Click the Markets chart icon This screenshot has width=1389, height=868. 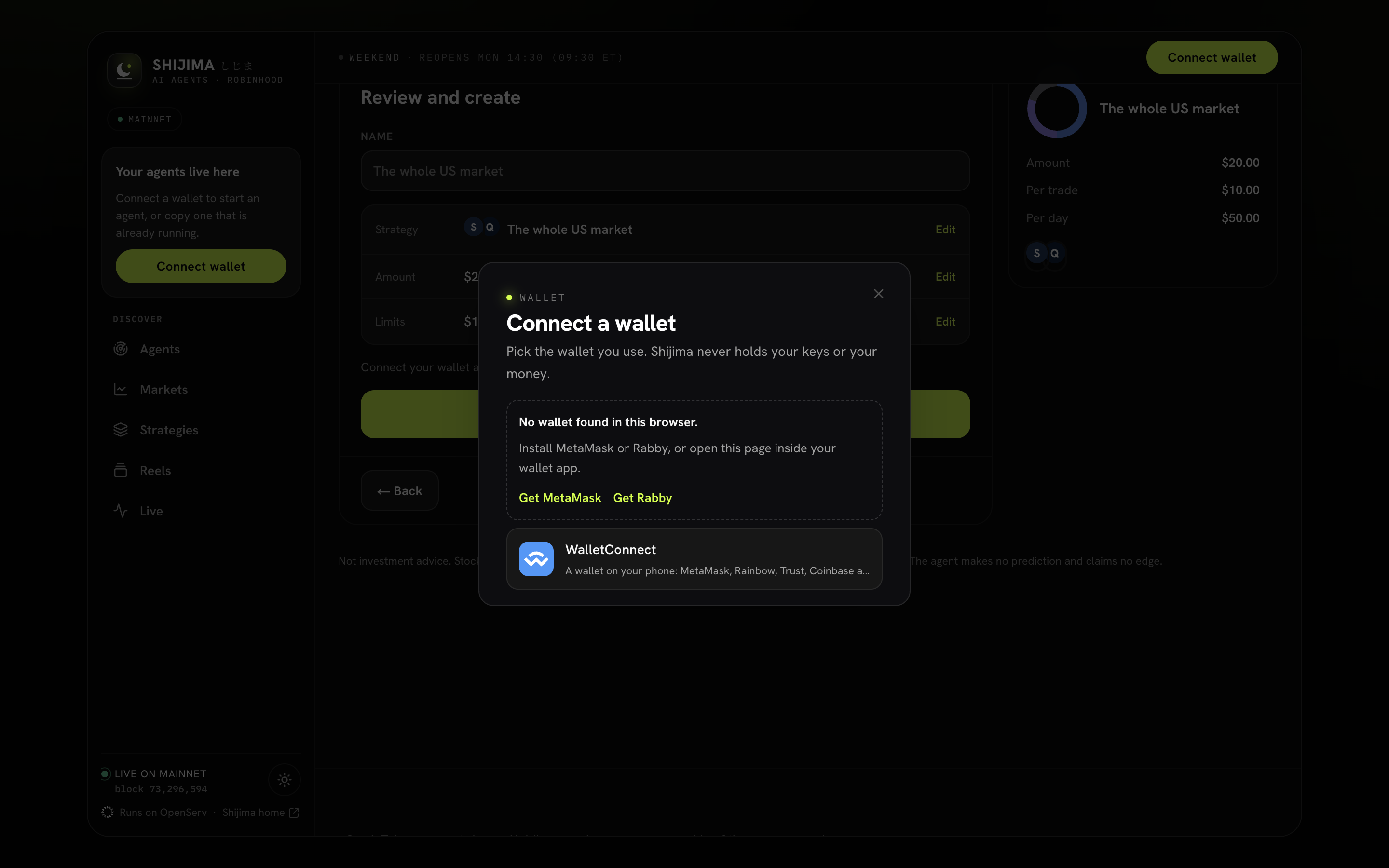[121, 389]
